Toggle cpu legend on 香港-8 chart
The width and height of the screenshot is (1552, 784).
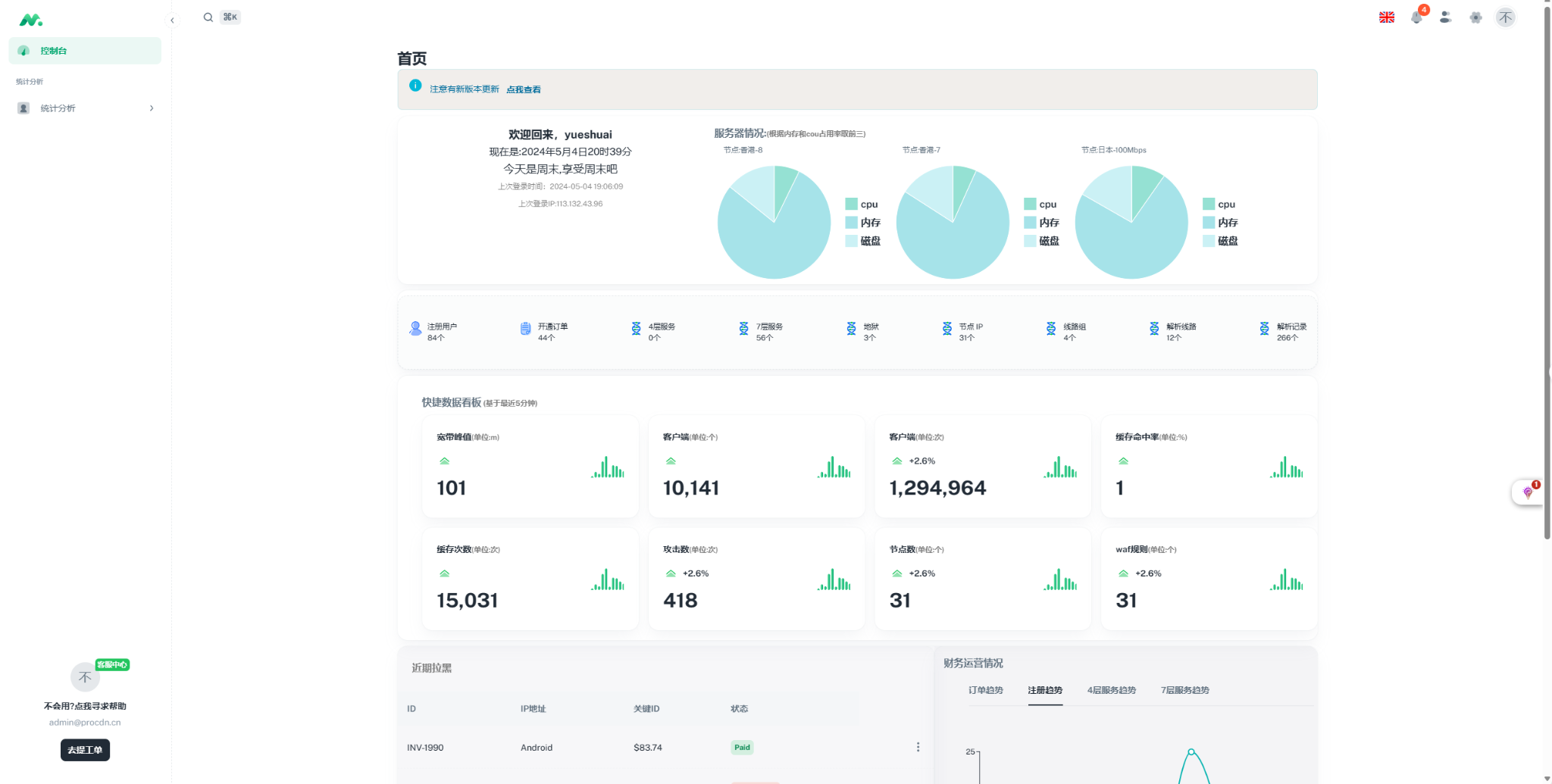pos(861,205)
